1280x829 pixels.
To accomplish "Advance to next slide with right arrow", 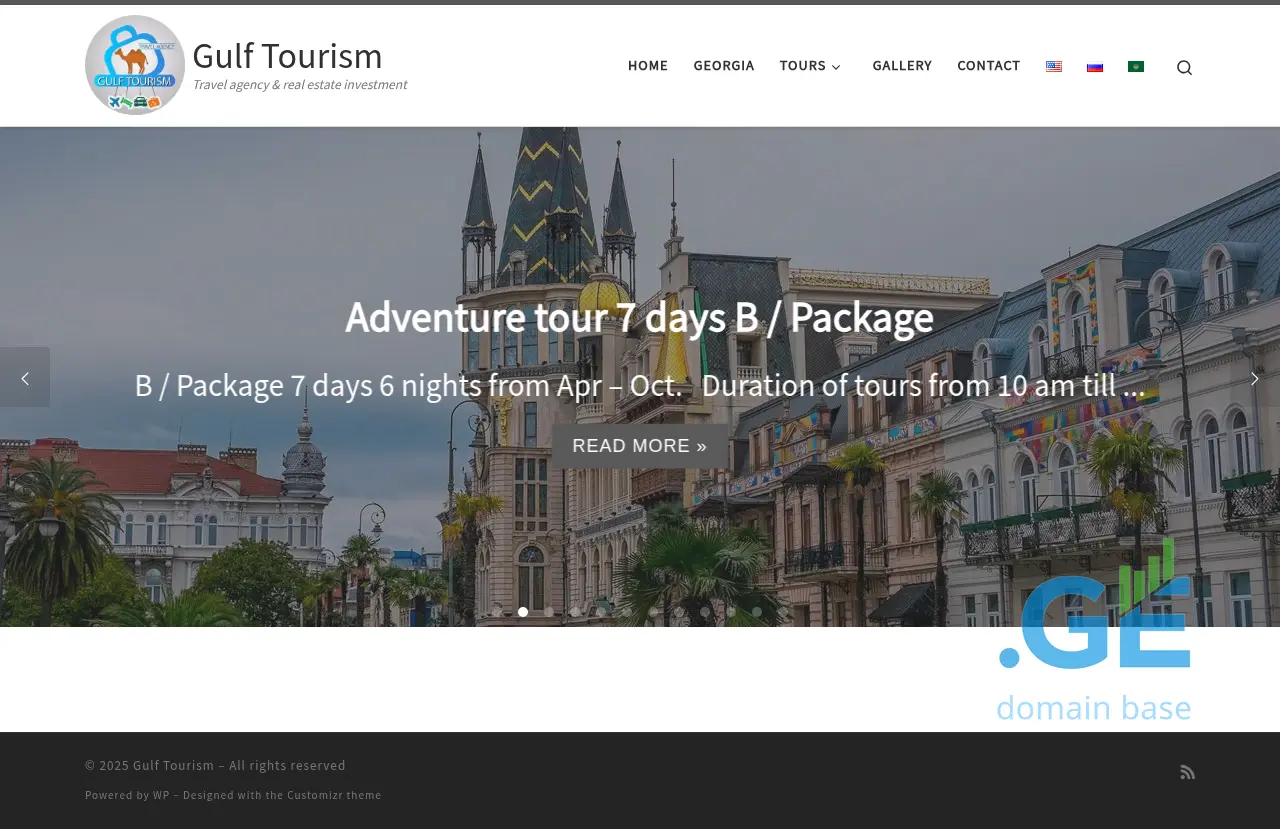I will [x=1254, y=378].
